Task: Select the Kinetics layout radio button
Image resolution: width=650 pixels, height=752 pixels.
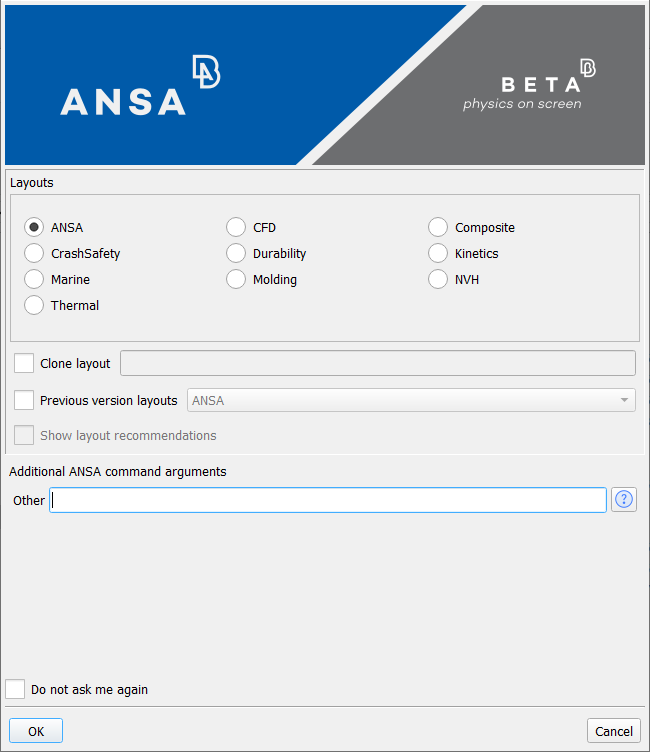Action: 438,254
